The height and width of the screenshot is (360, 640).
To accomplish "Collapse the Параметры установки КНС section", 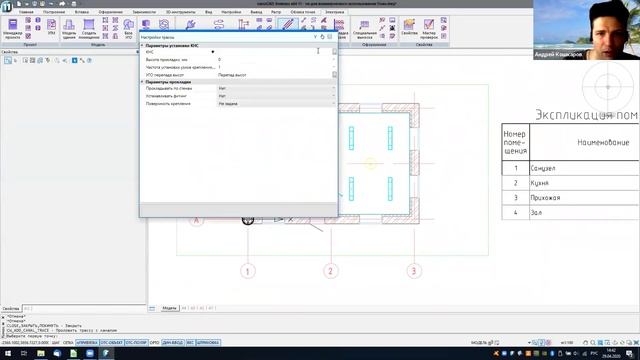I will 142,46.
